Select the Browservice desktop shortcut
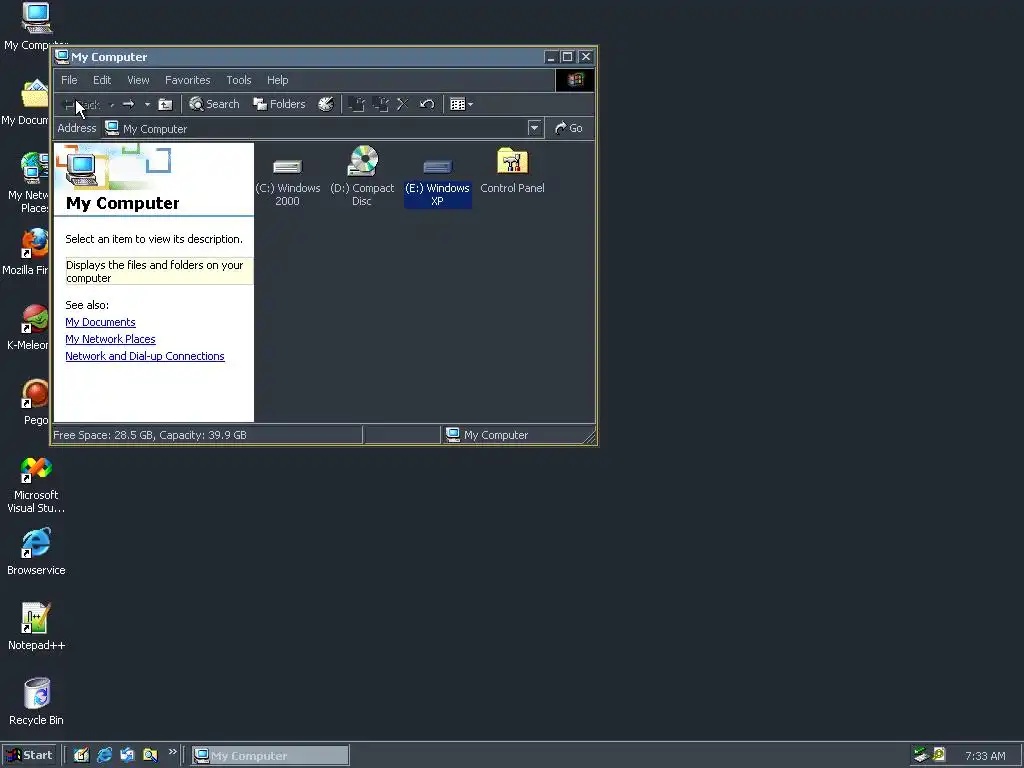This screenshot has height=768, width=1024. (36, 552)
